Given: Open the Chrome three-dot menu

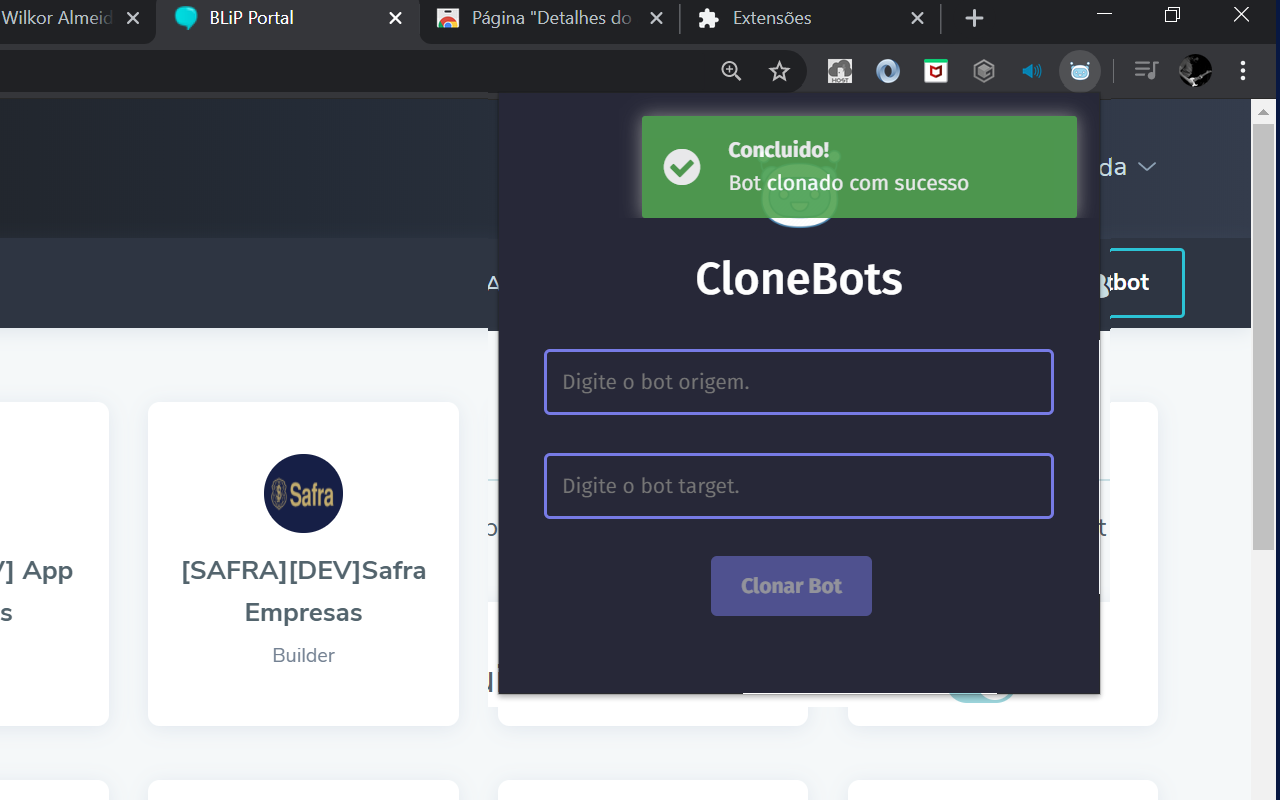Looking at the screenshot, I should [1242, 71].
